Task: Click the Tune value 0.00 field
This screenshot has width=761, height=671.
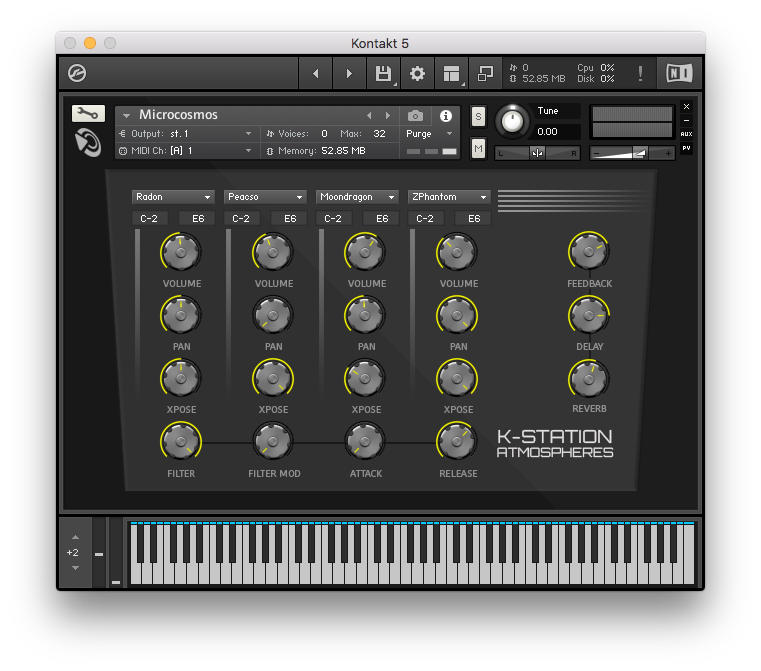Action: [x=557, y=131]
